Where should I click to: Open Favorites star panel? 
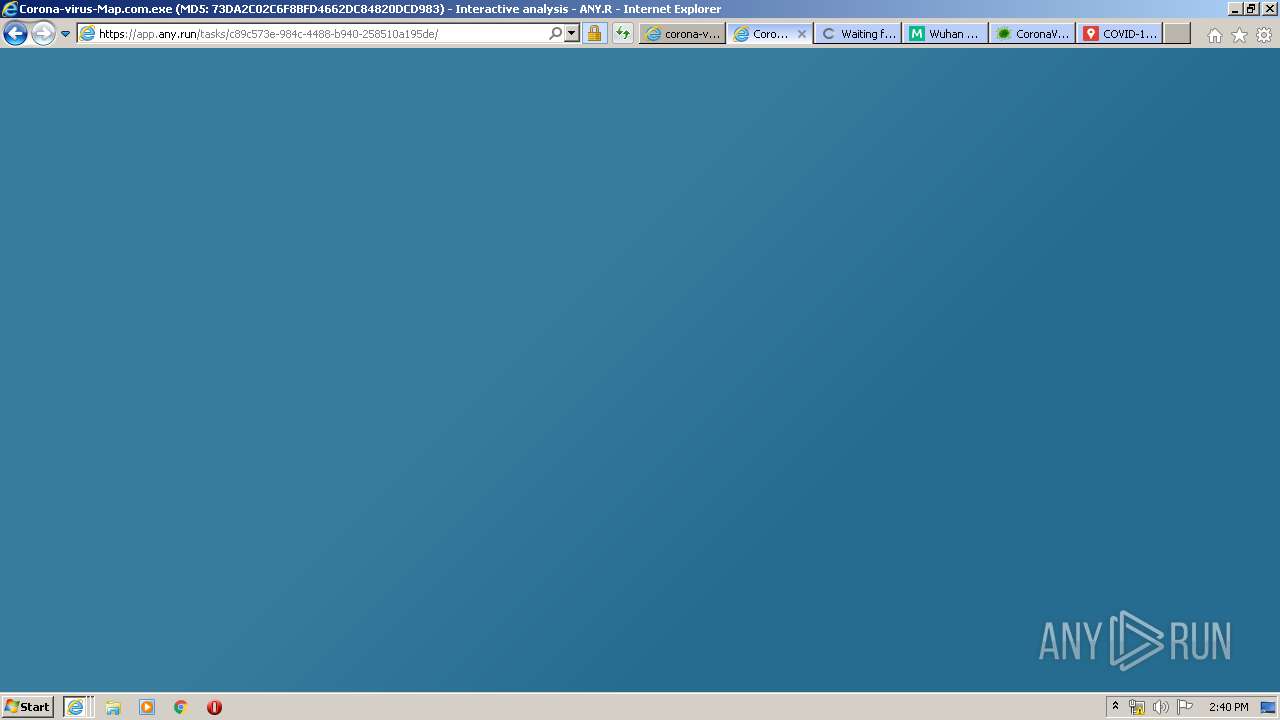pos(1240,35)
